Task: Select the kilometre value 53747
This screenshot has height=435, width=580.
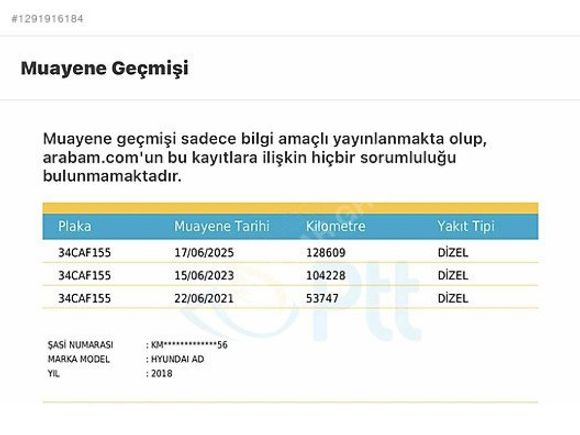Action: point(322,299)
